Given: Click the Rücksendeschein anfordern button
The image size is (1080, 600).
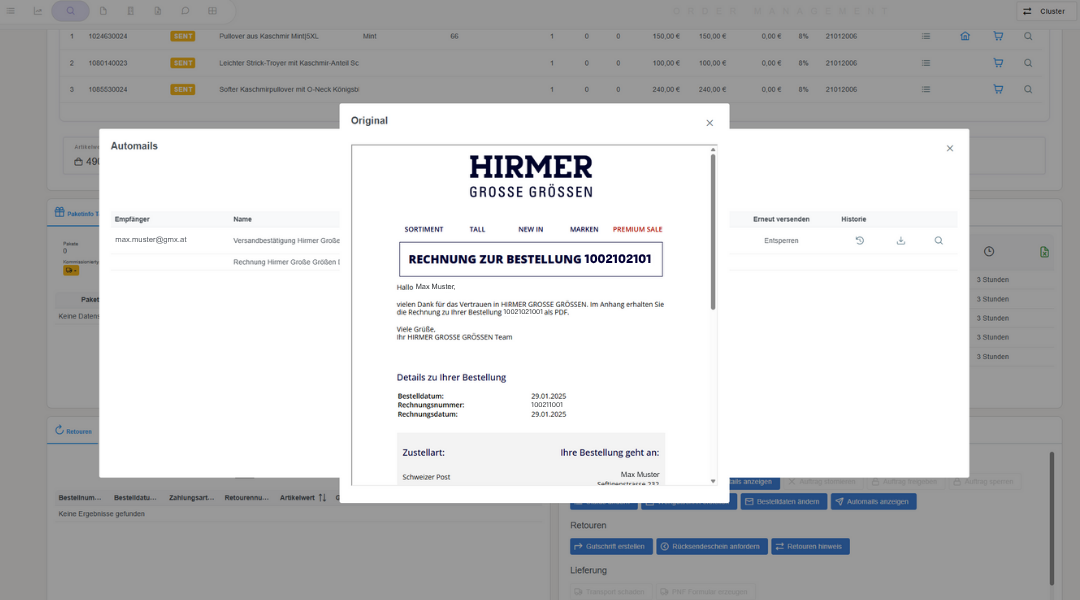Looking at the screenshot, I should (712, 546).
